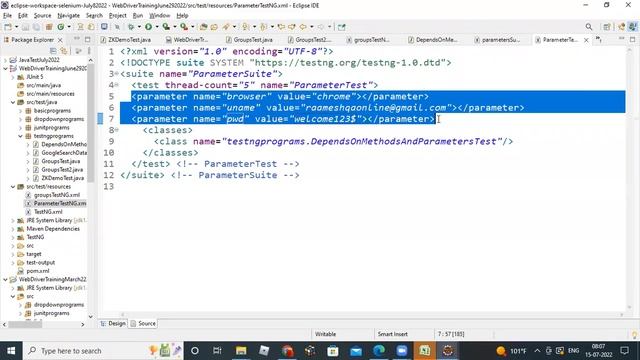640x360 pixels.
Task: Click the Collapse All icon in Package Explorer
Action: coord(53,51)
